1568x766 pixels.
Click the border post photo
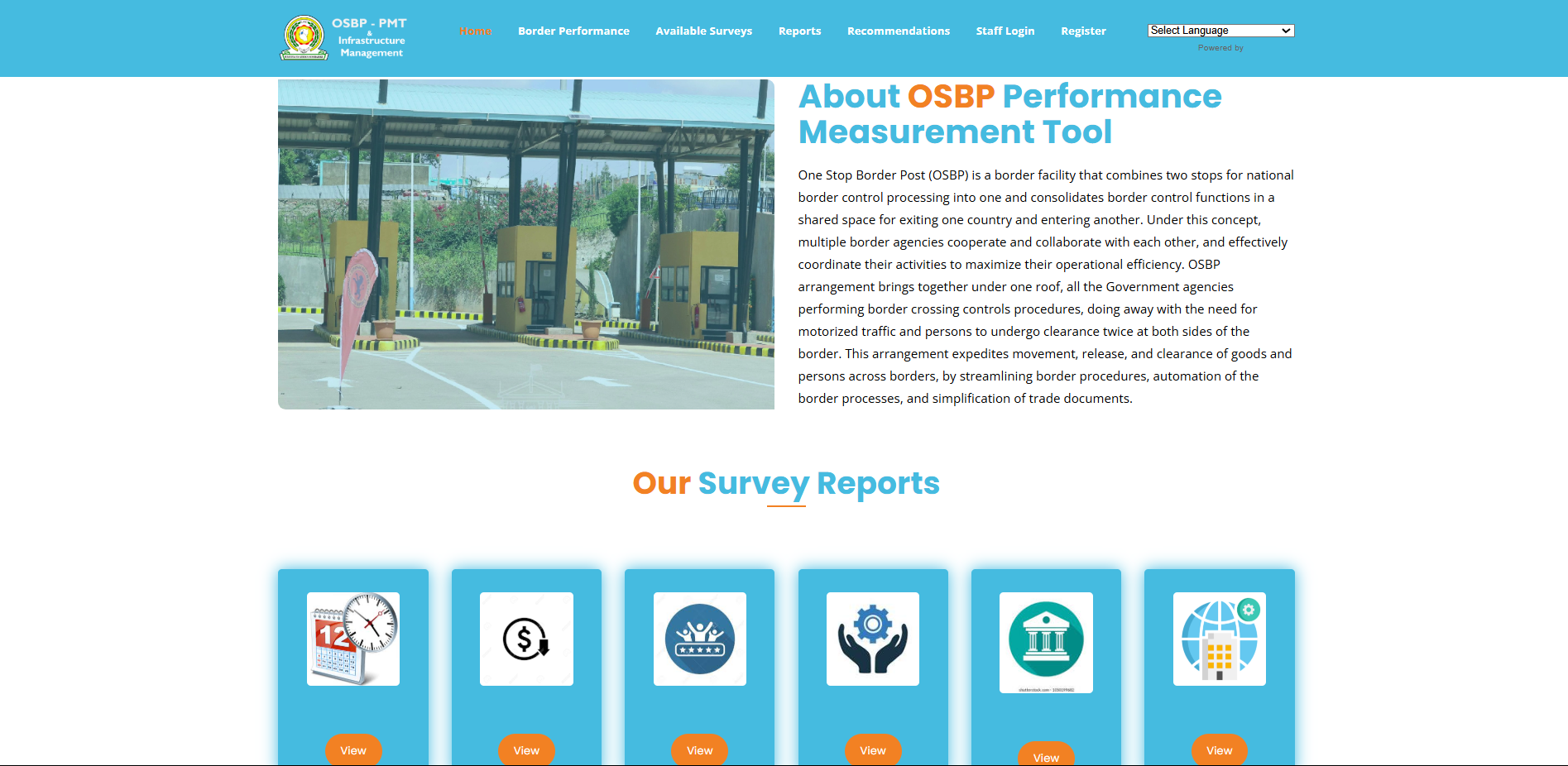tap(525, 244)
